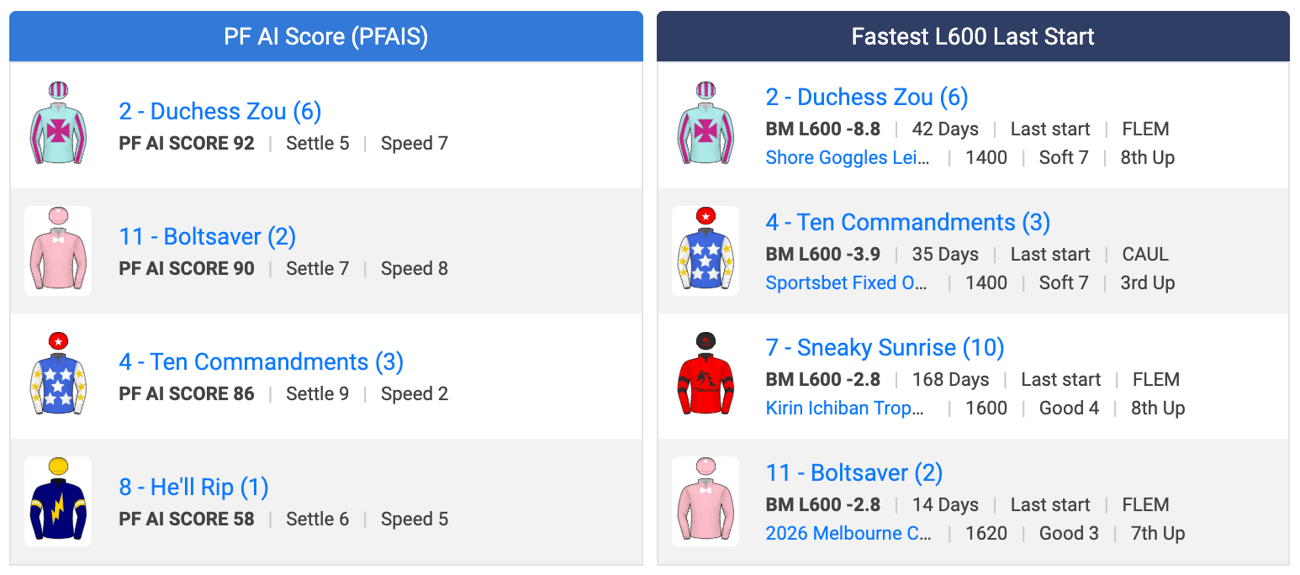Open 11 - Boltsaver link in Fastest L600 panel
Screen dimensions: 1300x575
[x=854, y=473]
